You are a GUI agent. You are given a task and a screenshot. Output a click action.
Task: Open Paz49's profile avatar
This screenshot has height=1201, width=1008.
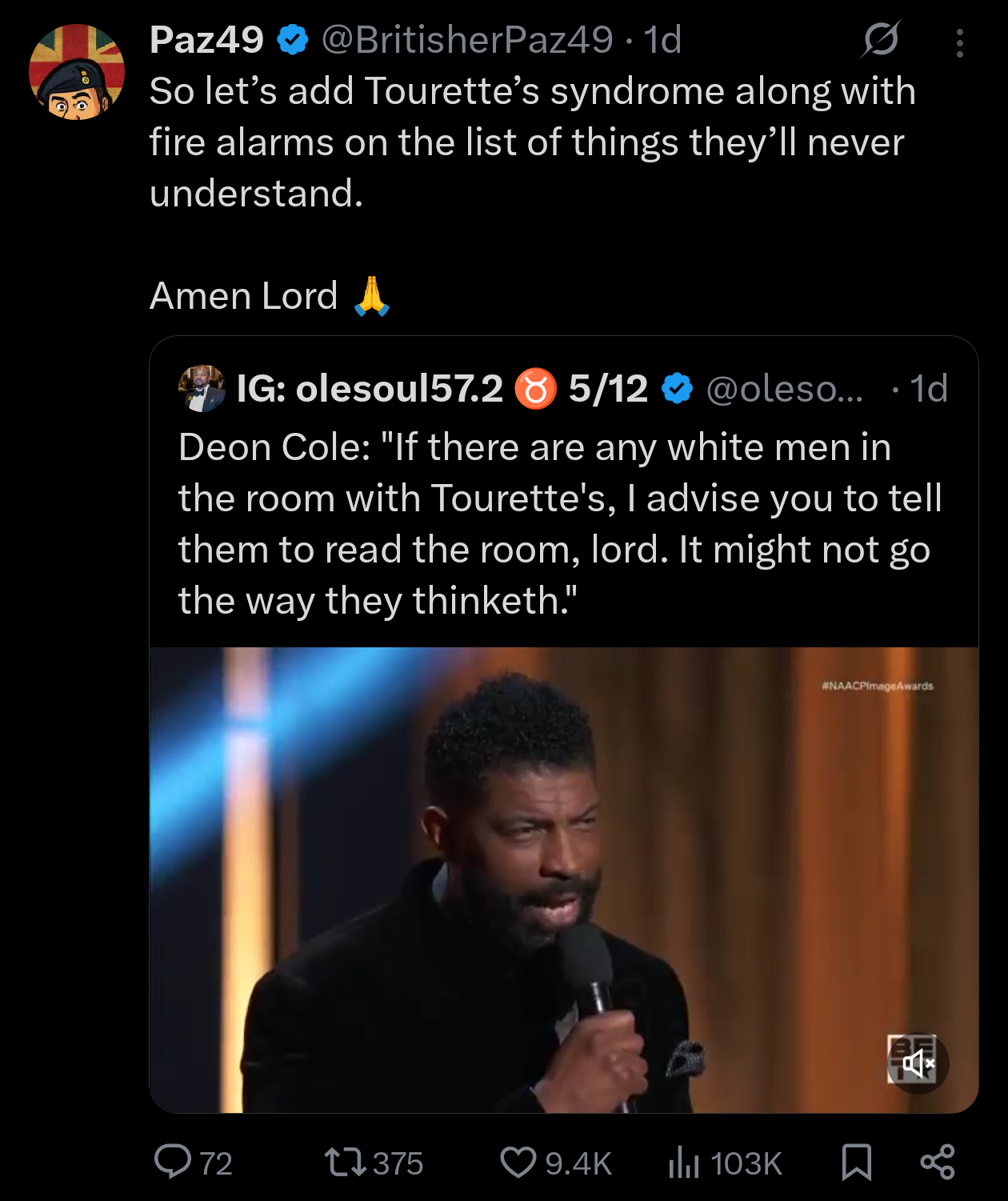[77, 72]
